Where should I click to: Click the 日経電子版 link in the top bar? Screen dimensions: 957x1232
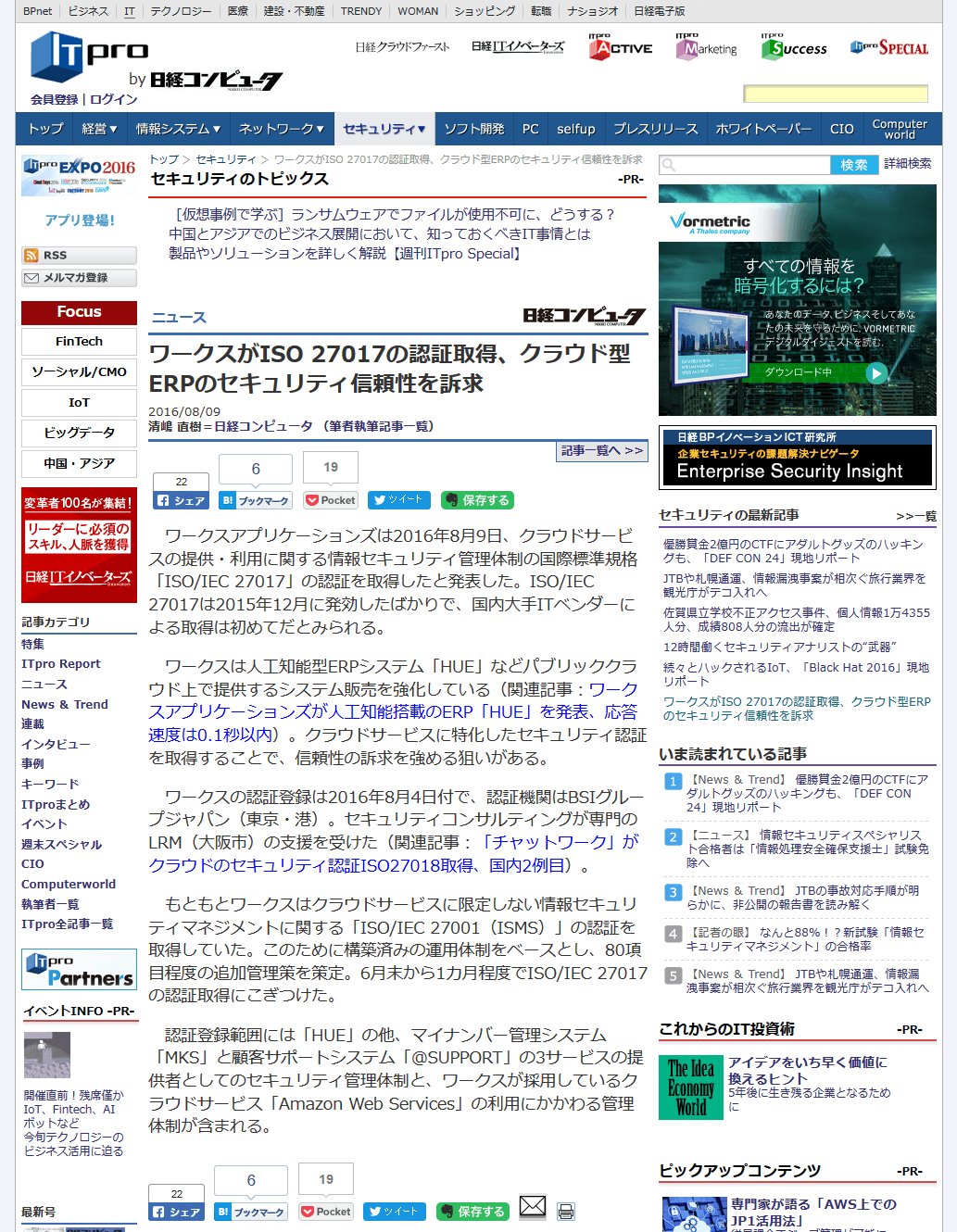660,11
